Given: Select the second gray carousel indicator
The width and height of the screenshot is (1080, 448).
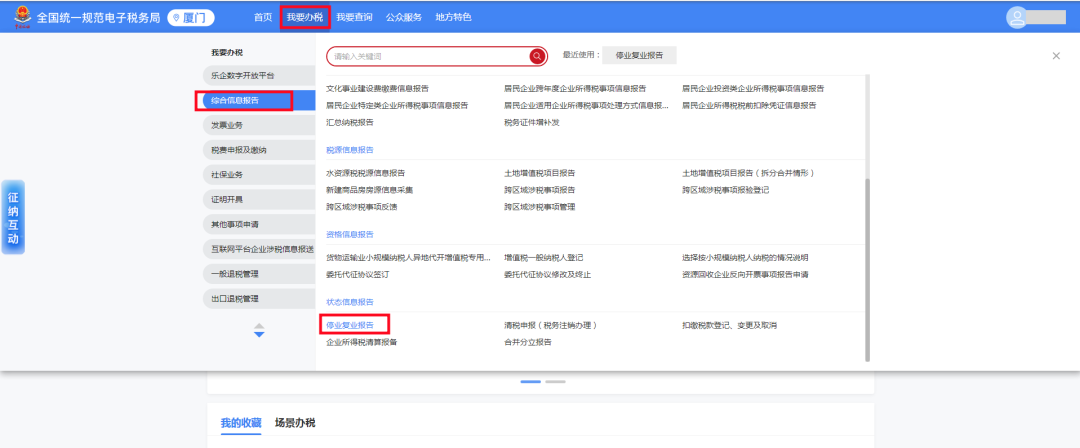Looking at the screenshot, I should point(555,381).
